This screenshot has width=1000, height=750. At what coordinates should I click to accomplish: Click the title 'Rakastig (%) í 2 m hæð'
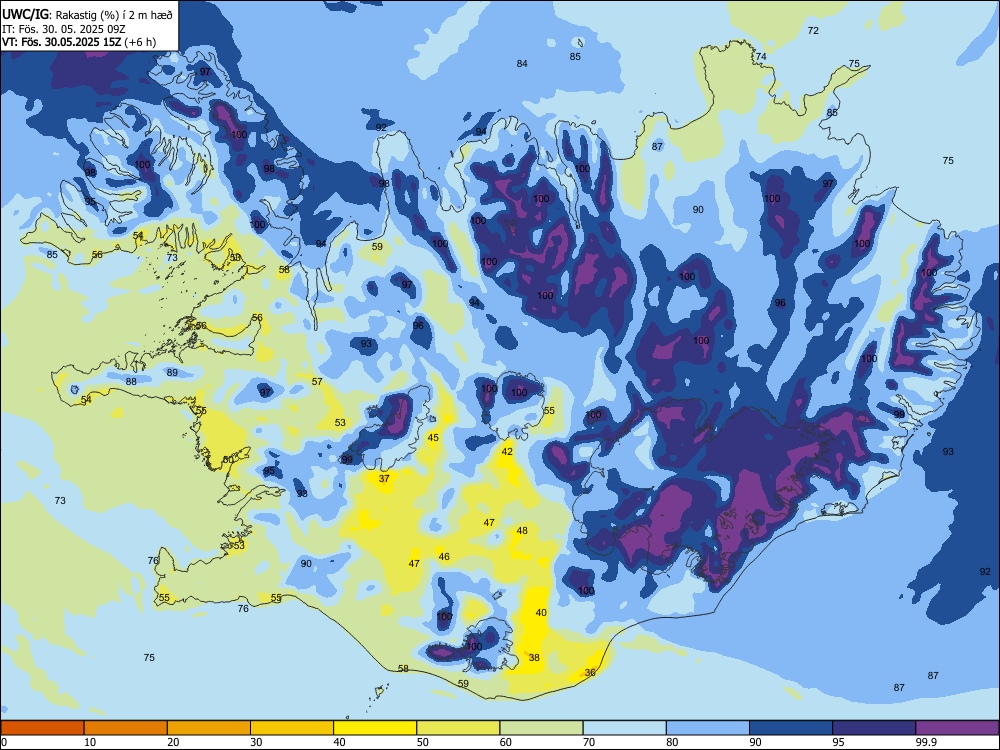(x=115, y=13)
